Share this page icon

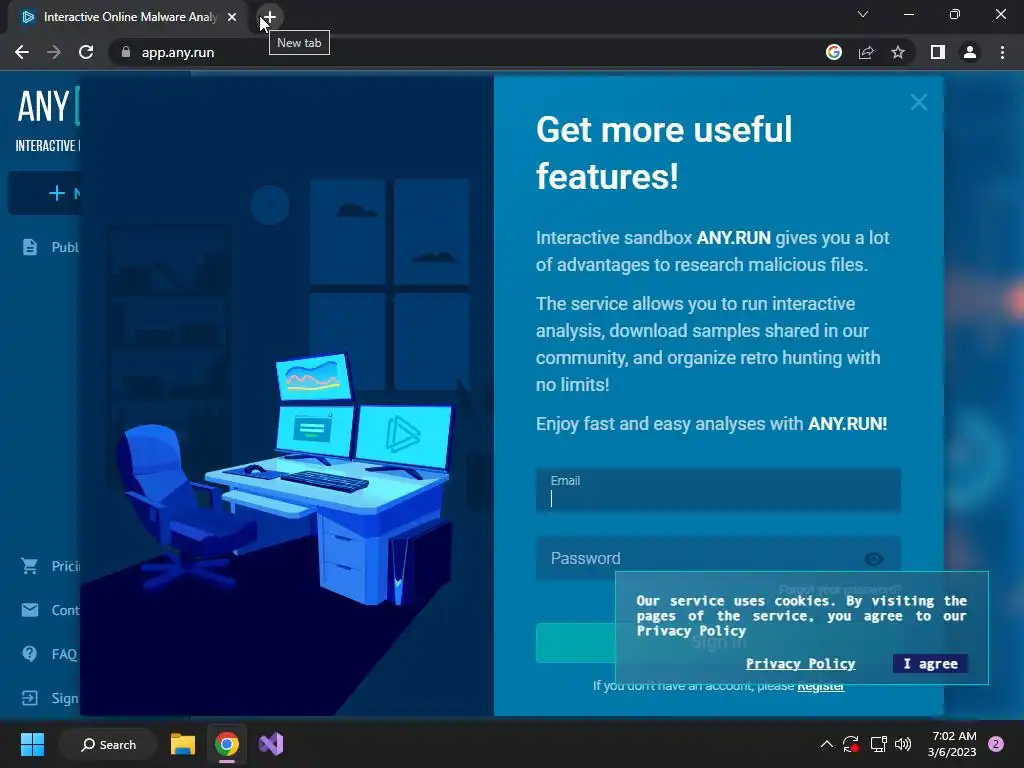click(866, 52)
